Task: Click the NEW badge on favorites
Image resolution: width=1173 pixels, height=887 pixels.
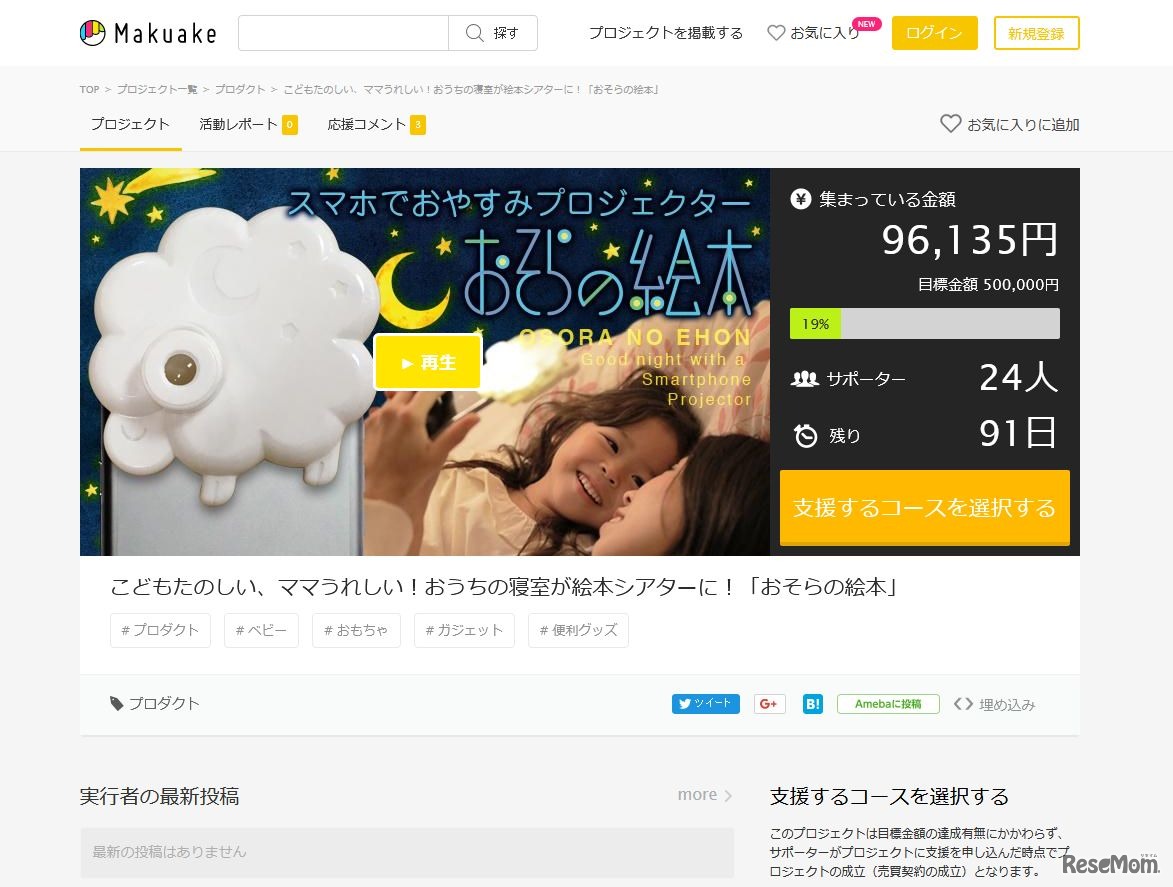Action: pyautogui.click(x=866, y=24)
